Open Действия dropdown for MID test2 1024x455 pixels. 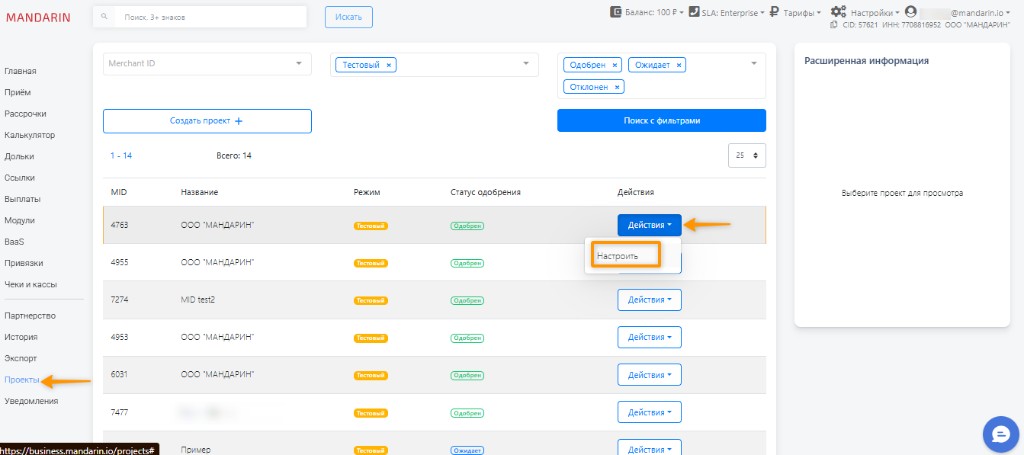(650, 300)
